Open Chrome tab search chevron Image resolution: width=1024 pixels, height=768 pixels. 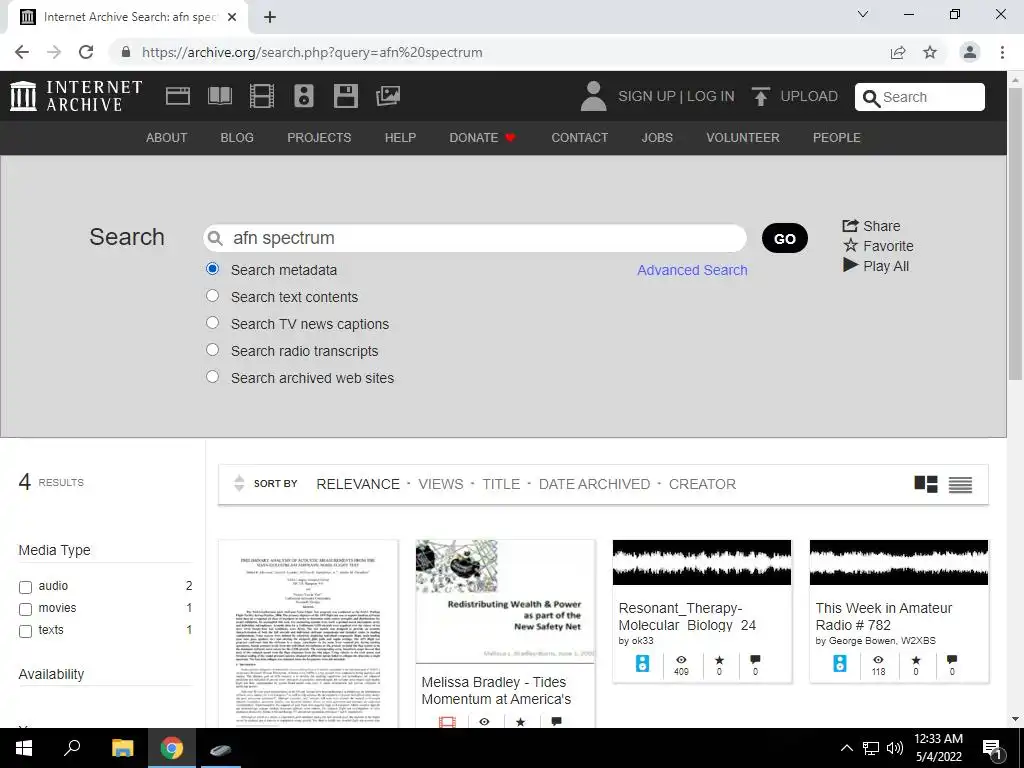pos(863,14)
